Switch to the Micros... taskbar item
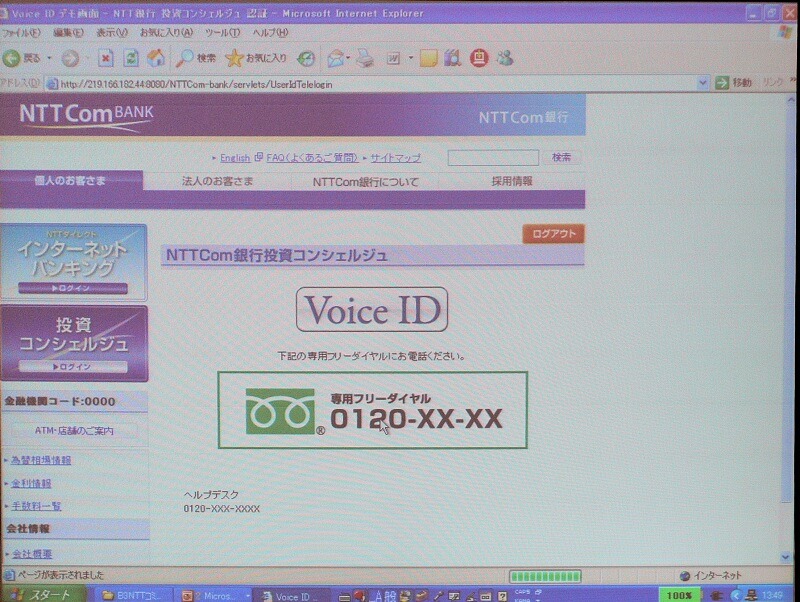Image resolution: width=800 pixels, height=602 pixels. point(214,595)
